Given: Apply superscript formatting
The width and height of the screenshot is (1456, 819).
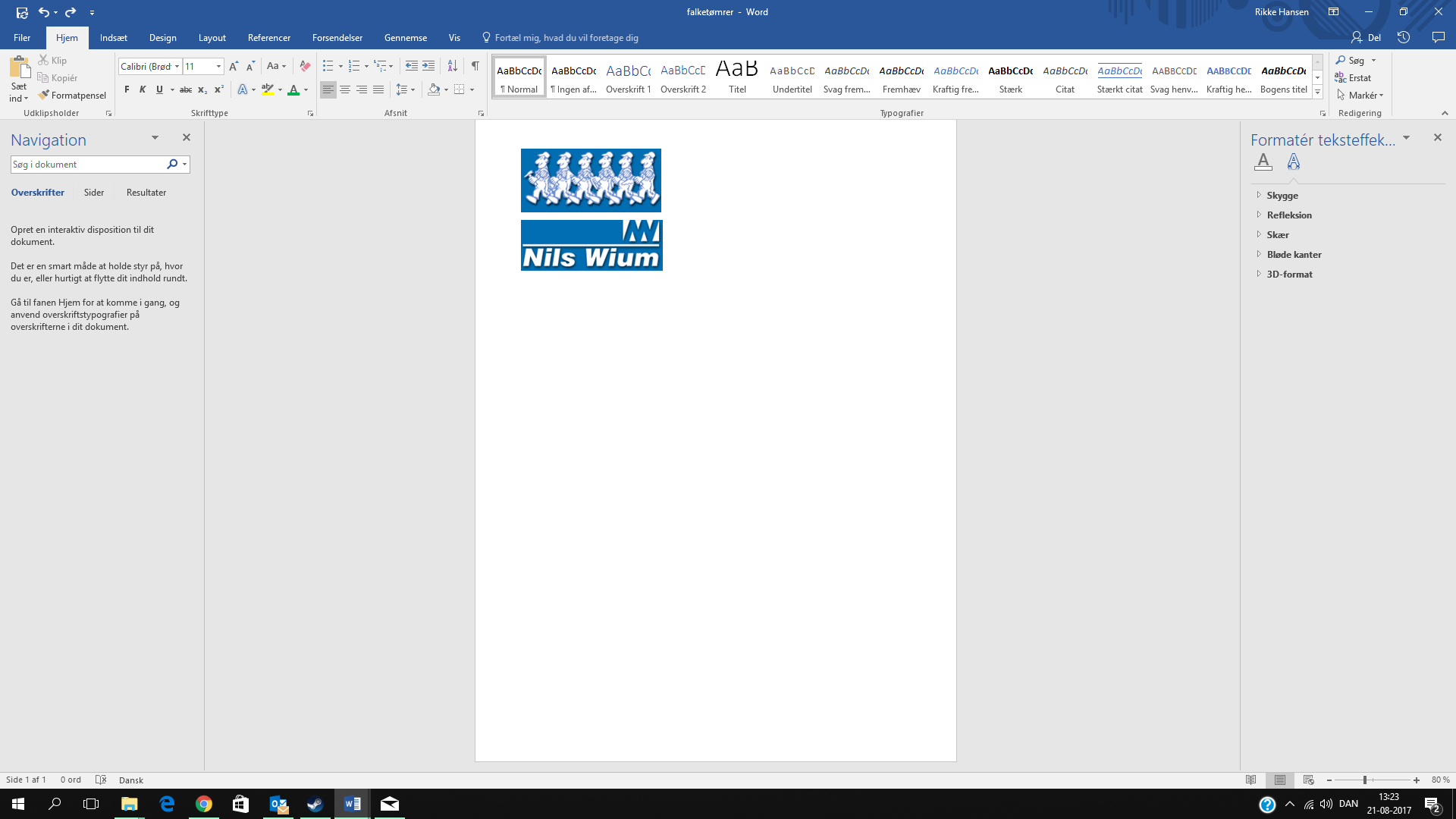Looking at the screenshot, I should [x=218, y=89].
